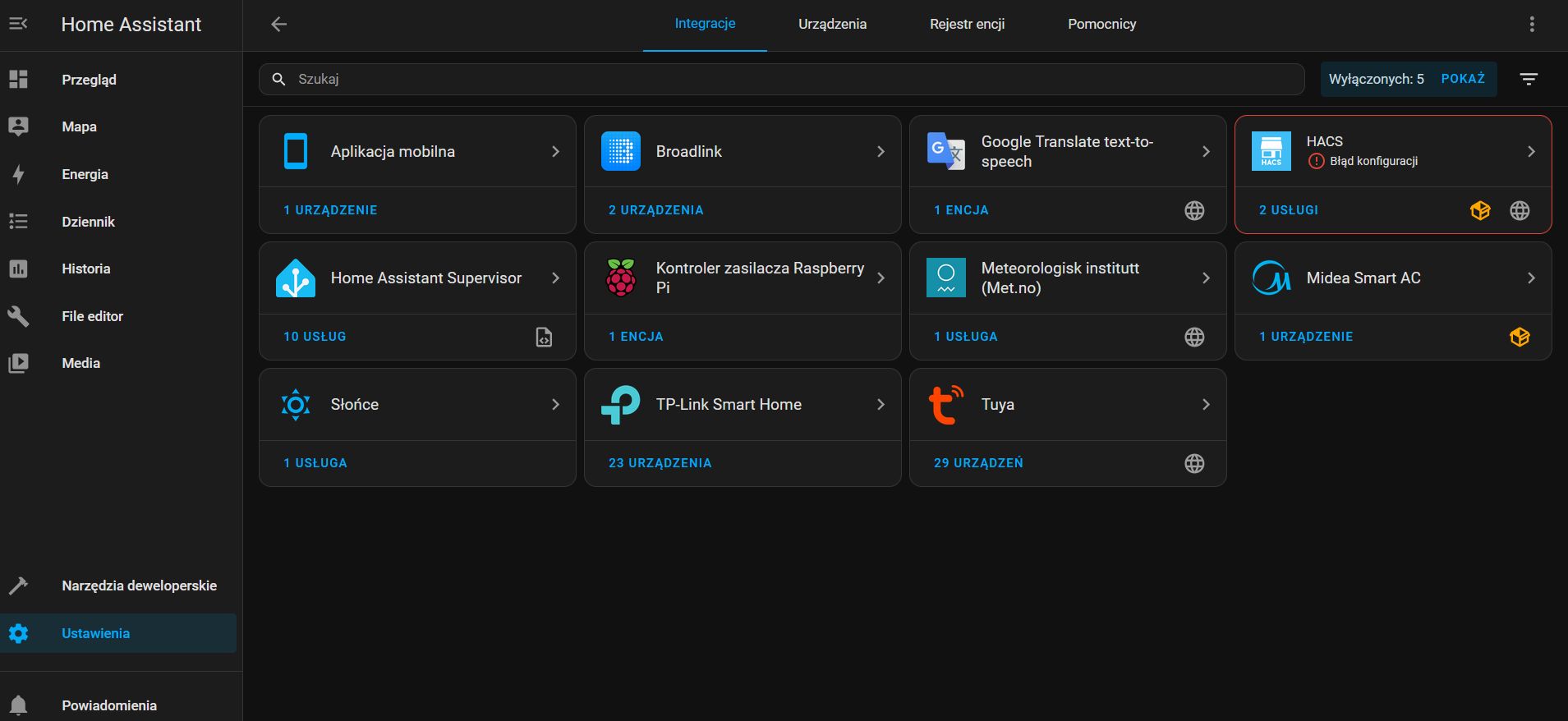Expand the Słońce integration chevron
Screen dimensions: 1568x721
[x=555, y=404]
